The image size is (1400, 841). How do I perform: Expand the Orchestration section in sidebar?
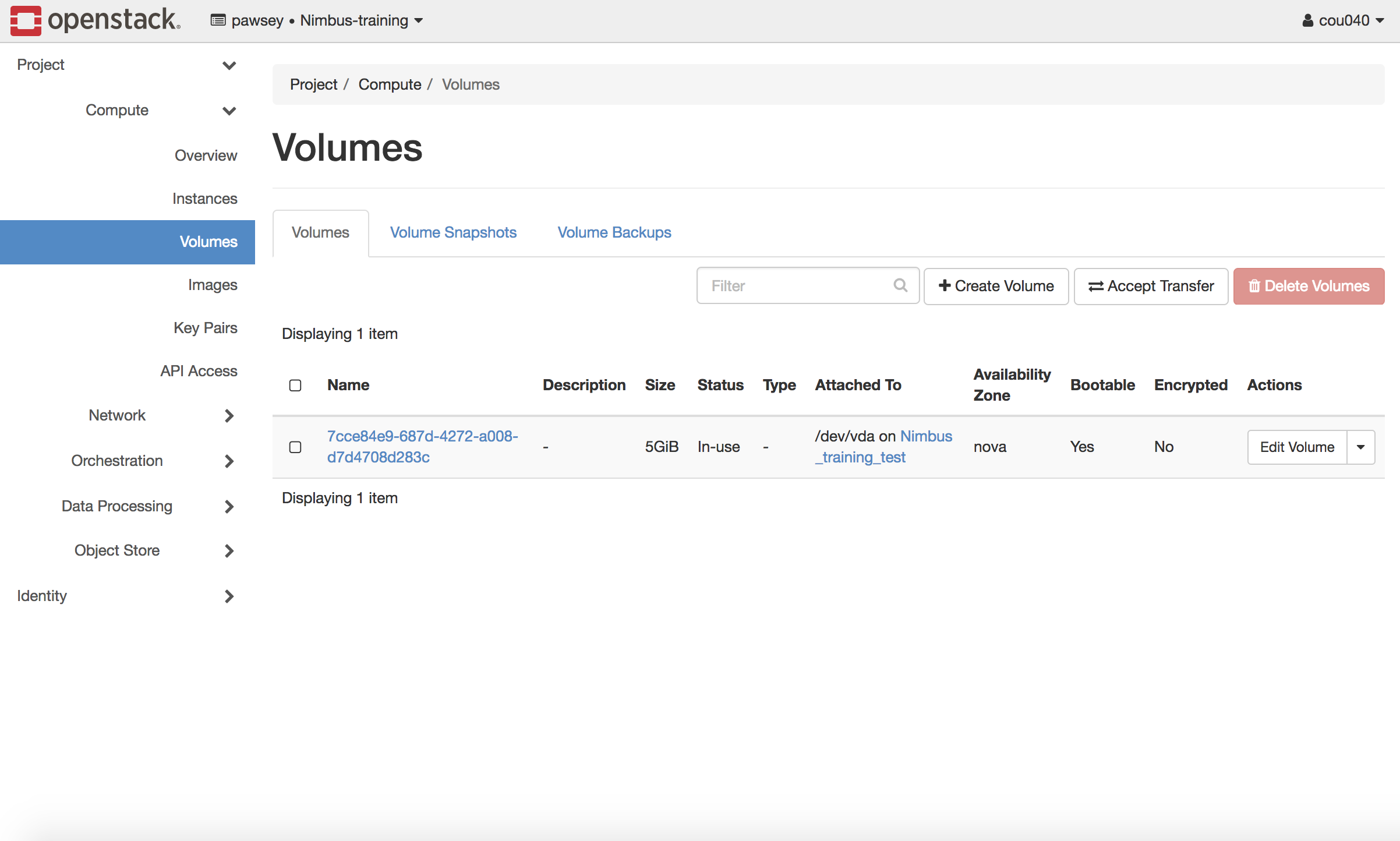(115, 460)
